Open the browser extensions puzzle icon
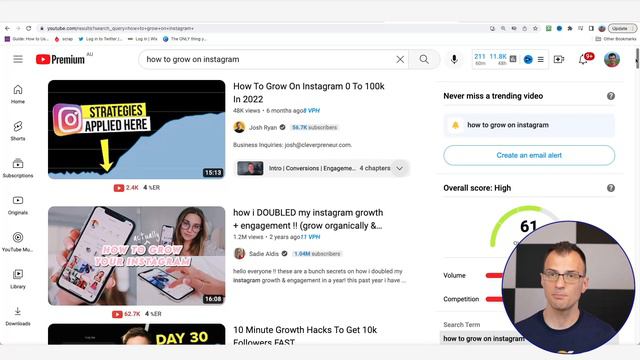 tap(570, 28)
